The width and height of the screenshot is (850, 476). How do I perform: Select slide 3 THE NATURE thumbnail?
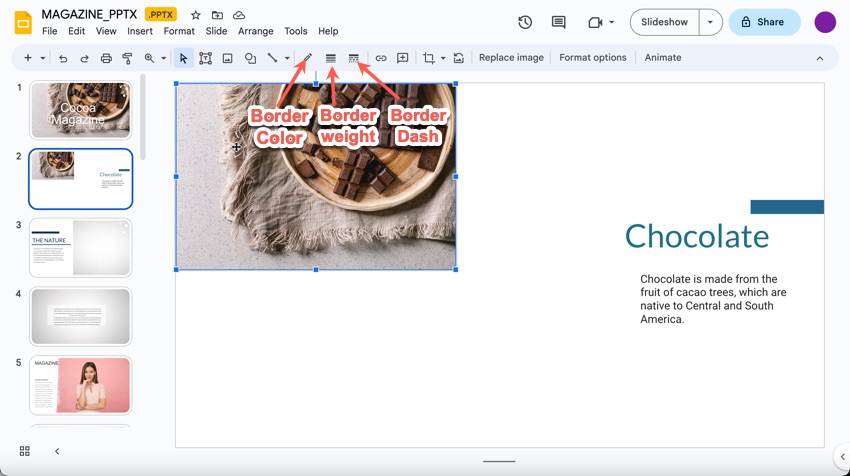click(81, 248)
